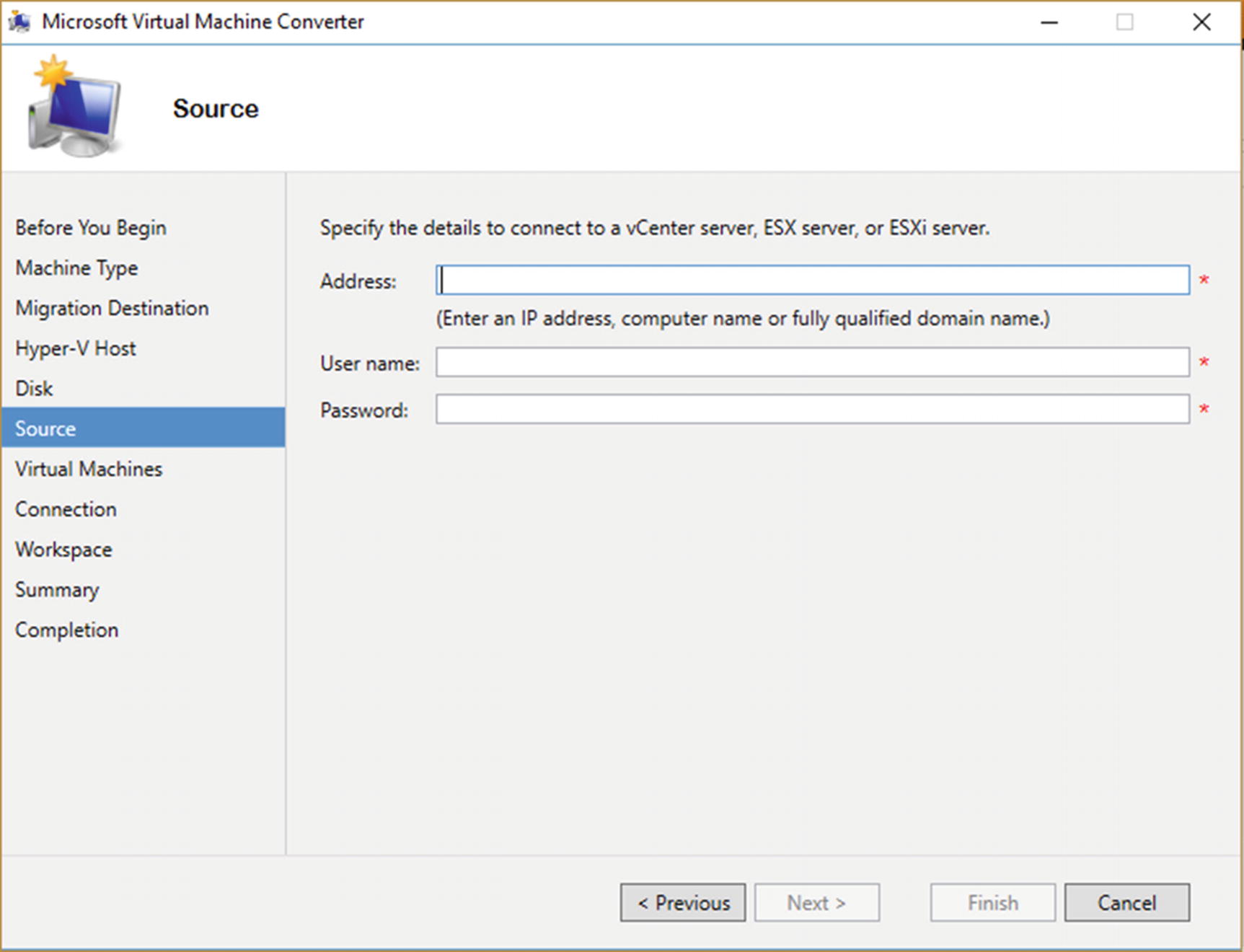This screenshot has height=952, width=1244.
Task: Jump to the Machine Type step
Action: (76, 268)
